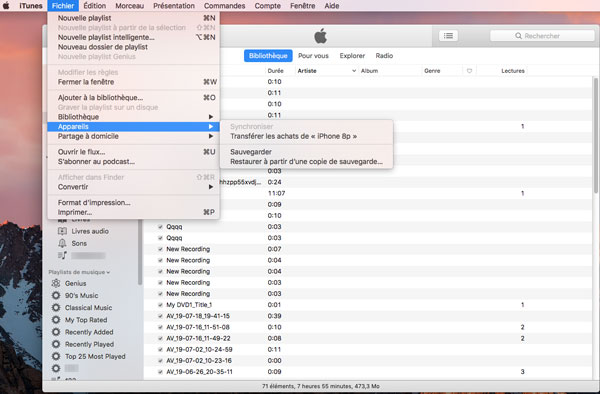This screenshot has width=600, height=394.
Task: Switch to the Explorer tab
Action: pyautogui.click(x=352, y=56)
